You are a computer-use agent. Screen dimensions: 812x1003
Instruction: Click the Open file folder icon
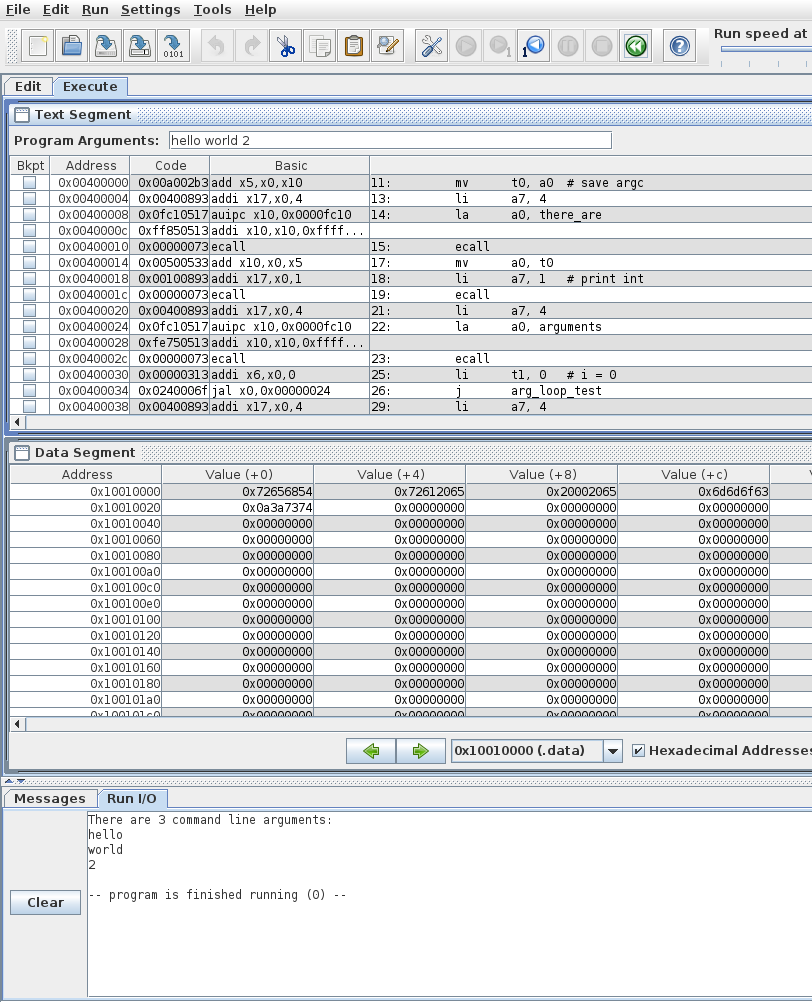click(72, 46)
